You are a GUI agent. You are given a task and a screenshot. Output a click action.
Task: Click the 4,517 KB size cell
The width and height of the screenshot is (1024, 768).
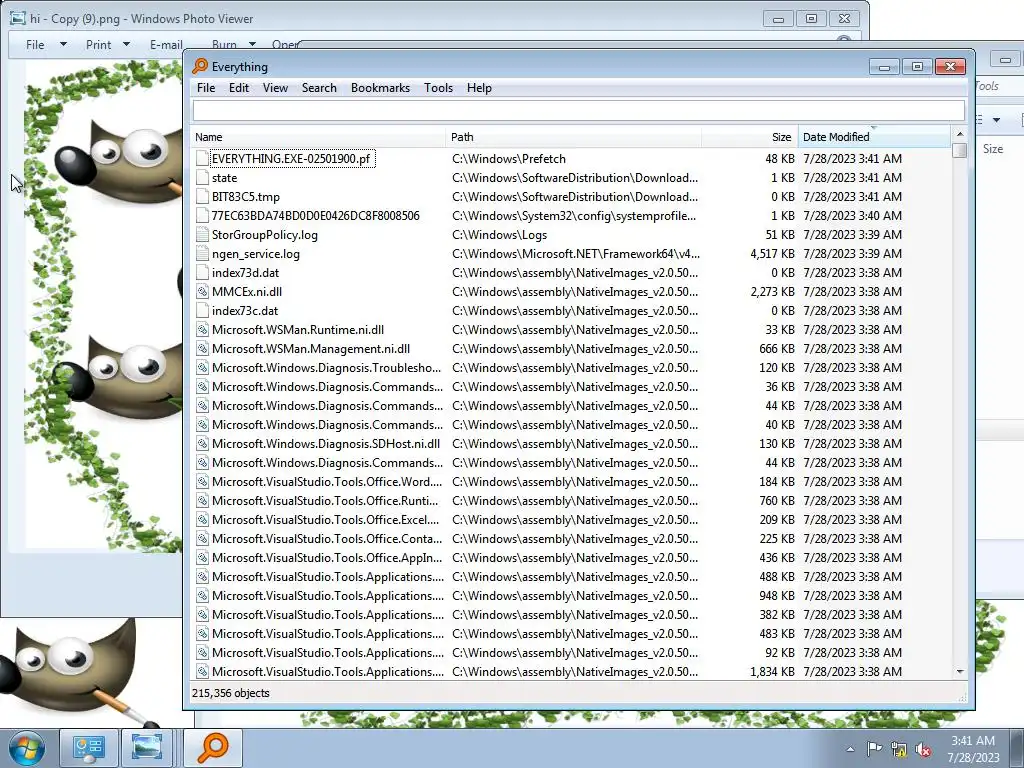(x=772, y=253)
